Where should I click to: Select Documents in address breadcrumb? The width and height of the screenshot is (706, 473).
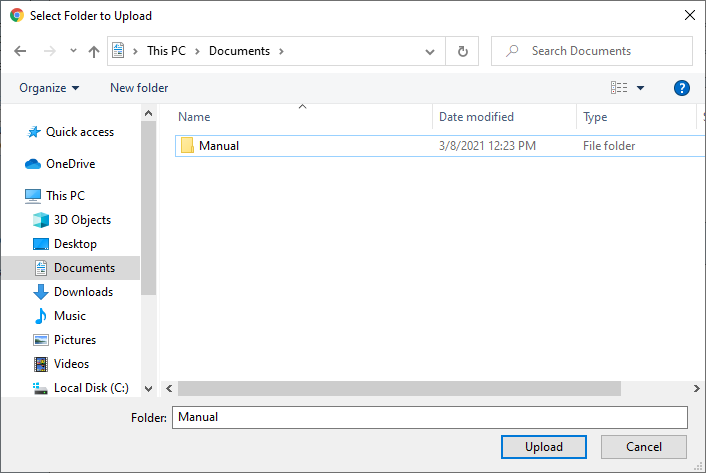239,51
